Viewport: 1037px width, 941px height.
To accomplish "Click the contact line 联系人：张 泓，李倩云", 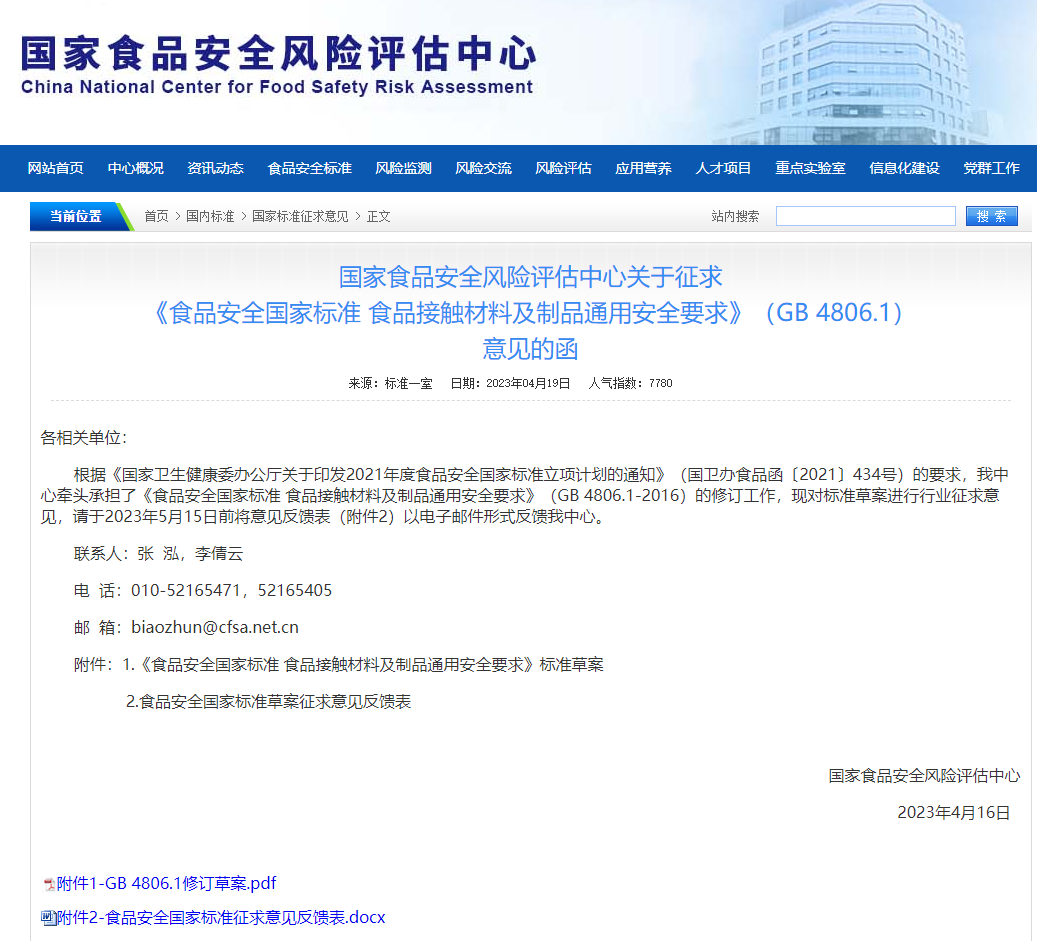I will coord(159,553).
